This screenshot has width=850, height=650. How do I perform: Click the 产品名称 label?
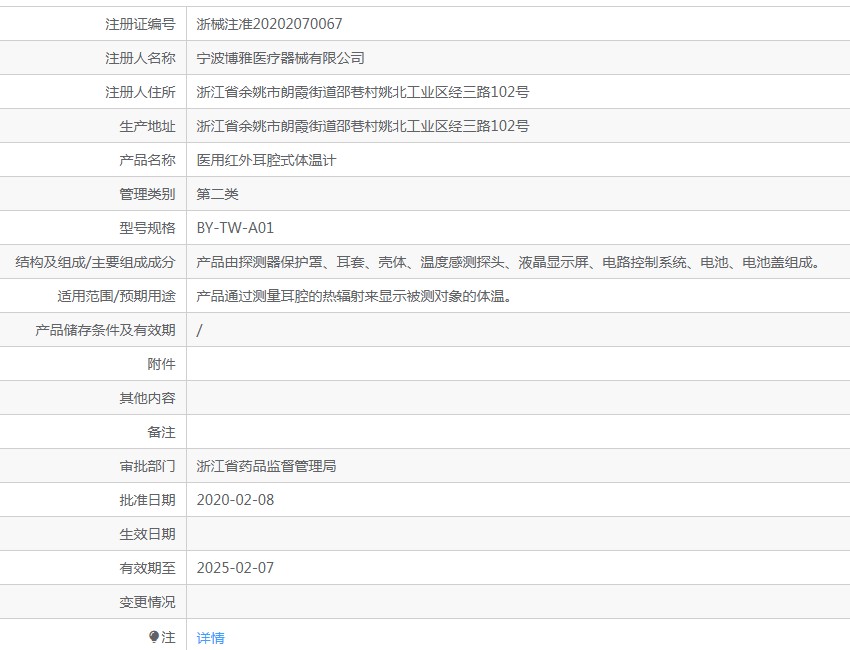[147, 160]
